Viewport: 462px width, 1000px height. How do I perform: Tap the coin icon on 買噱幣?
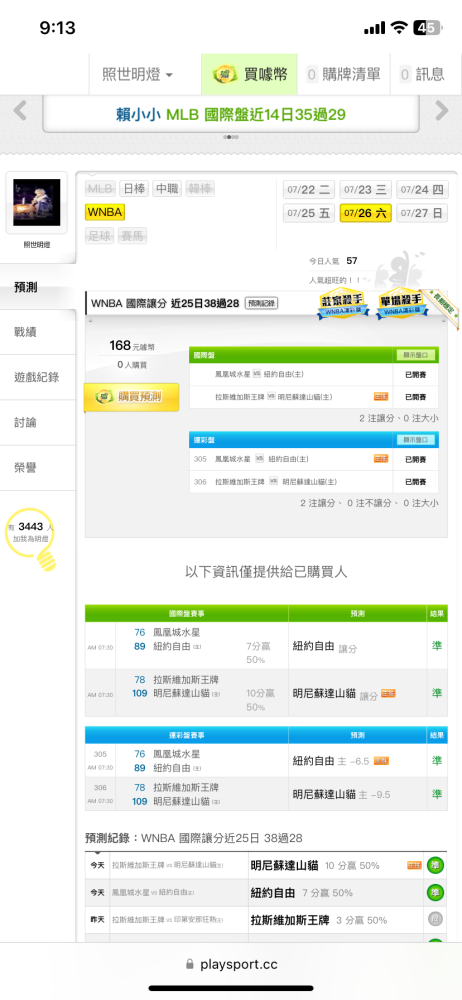(x=225, y=75)
